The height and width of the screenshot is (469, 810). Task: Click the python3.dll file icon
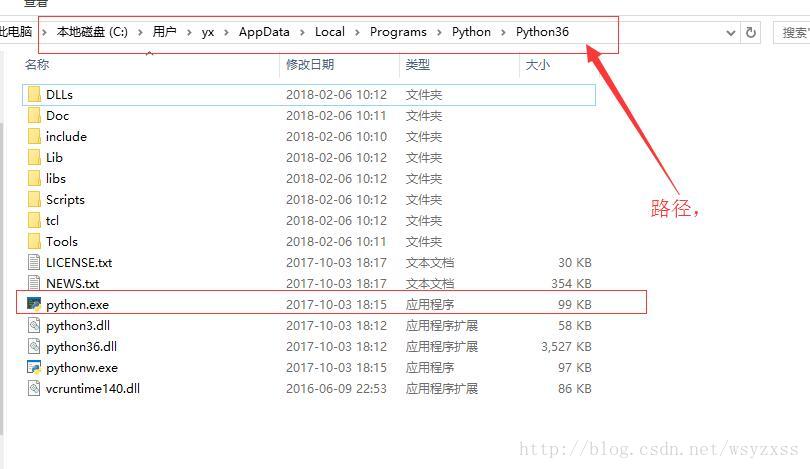[x=34, y=325]
